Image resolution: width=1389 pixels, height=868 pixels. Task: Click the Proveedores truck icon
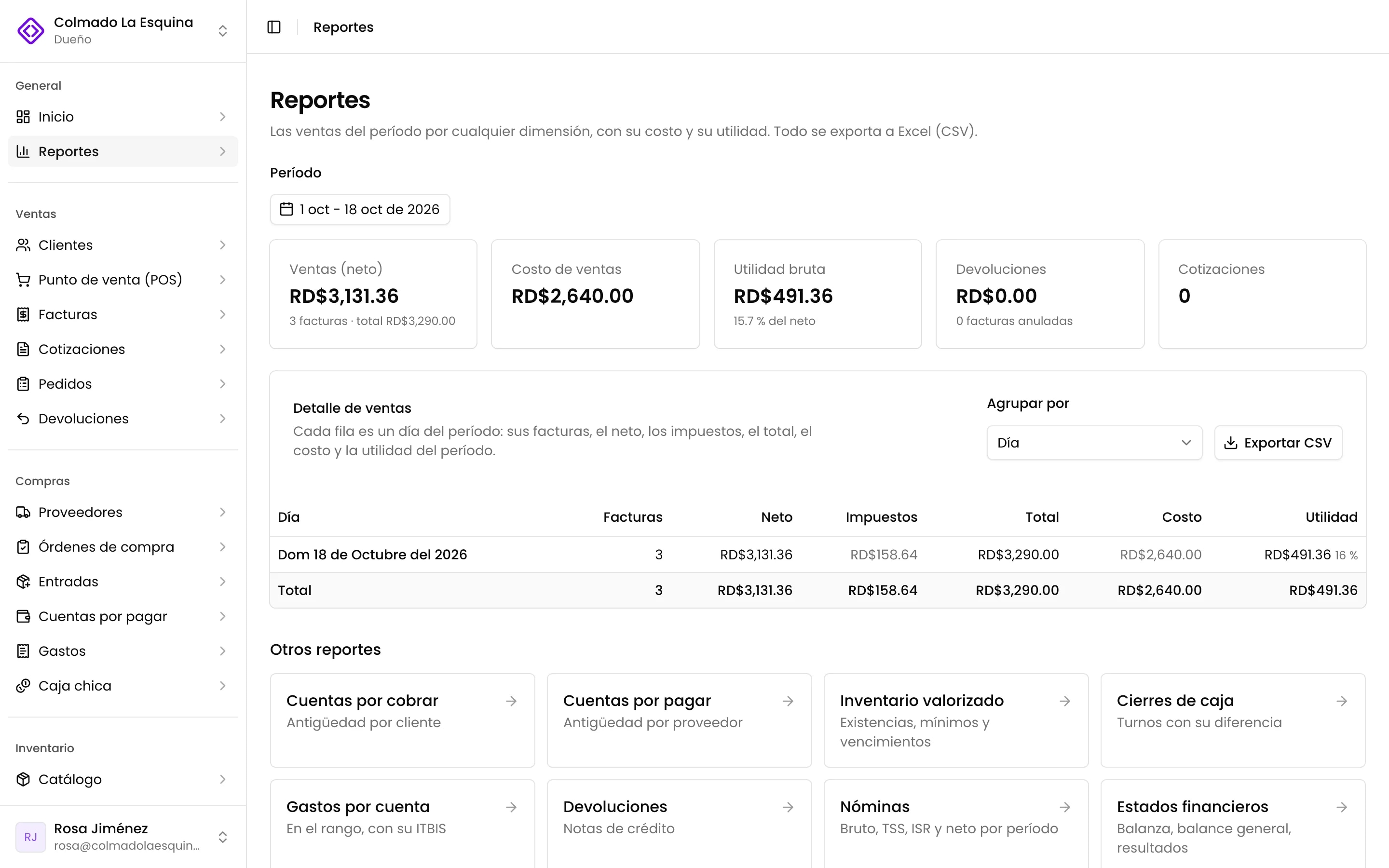[x=23, y=512]
